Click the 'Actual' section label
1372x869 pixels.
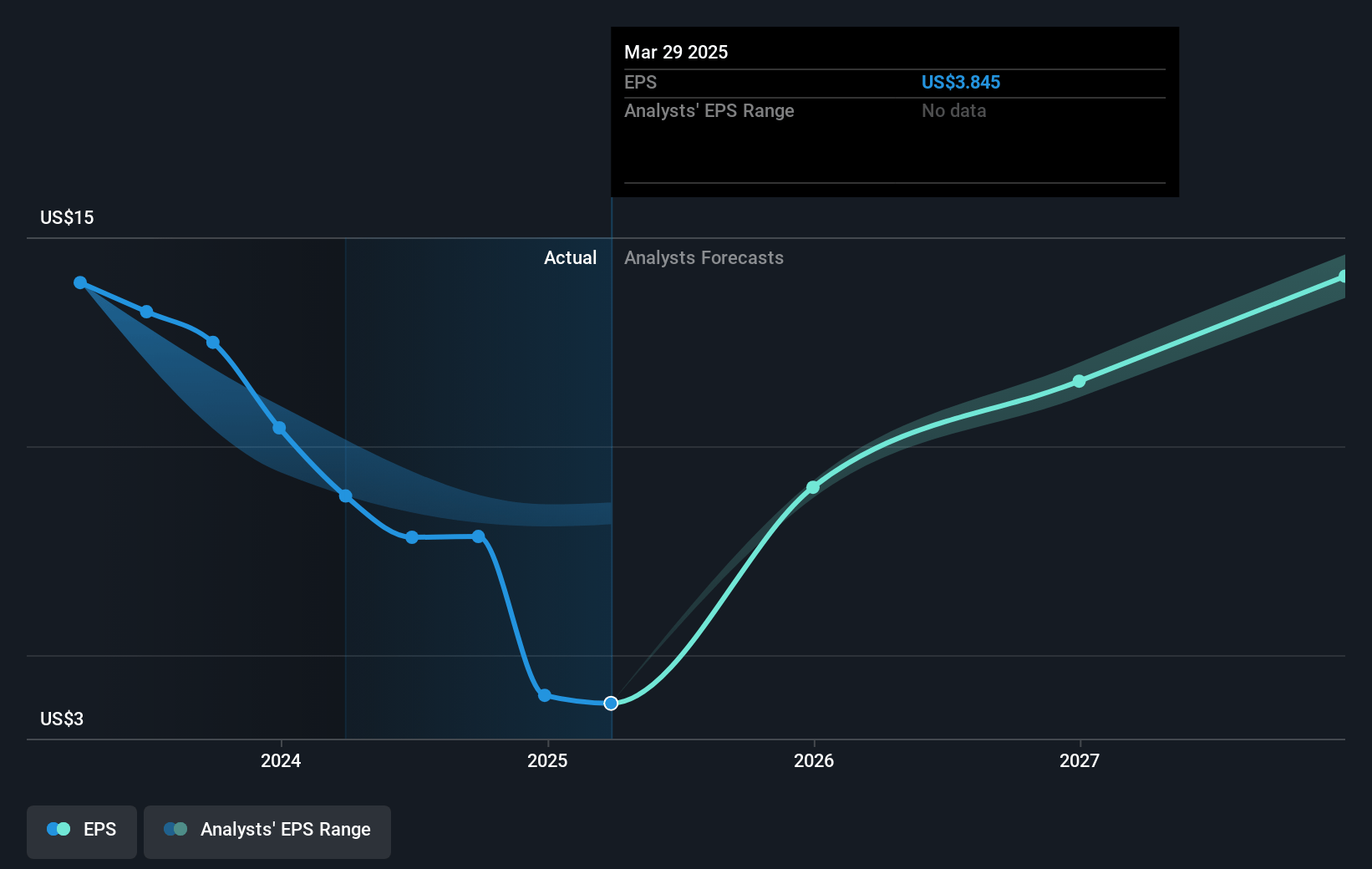[570, 257]
